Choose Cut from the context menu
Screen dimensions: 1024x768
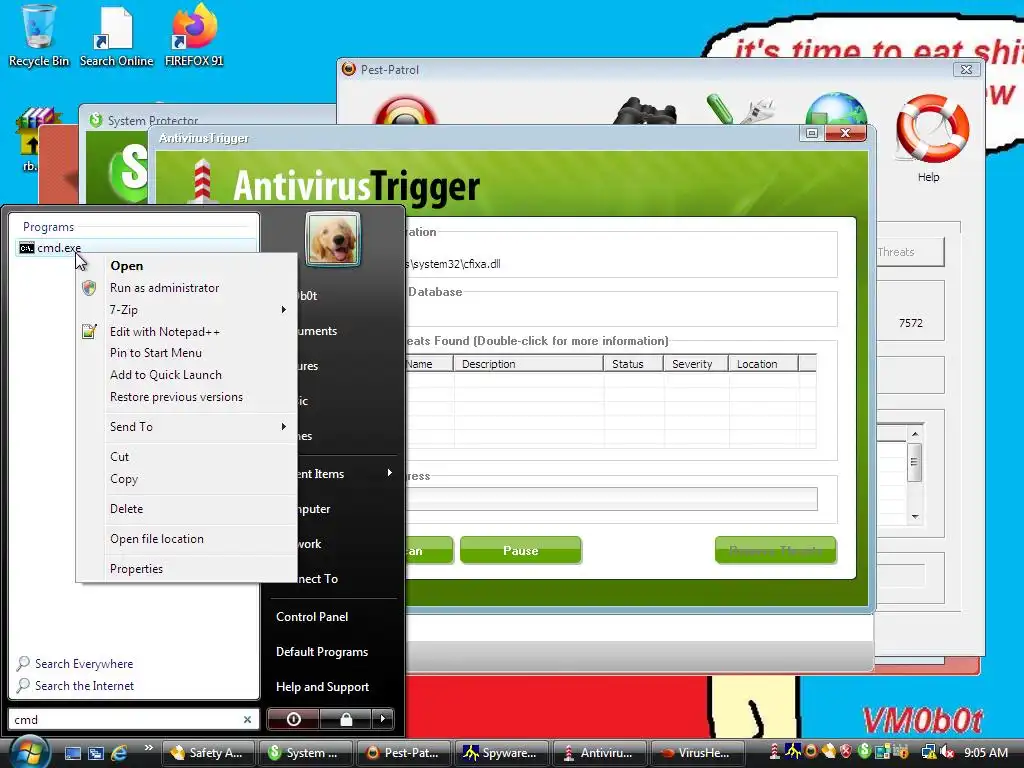click(186, 456)
